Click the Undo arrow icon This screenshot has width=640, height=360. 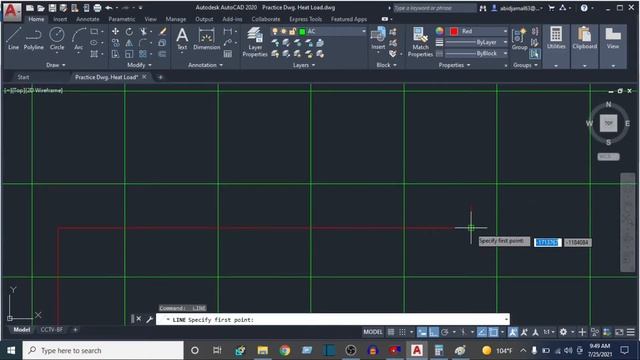pyautogui.click(x=109, y=8)
